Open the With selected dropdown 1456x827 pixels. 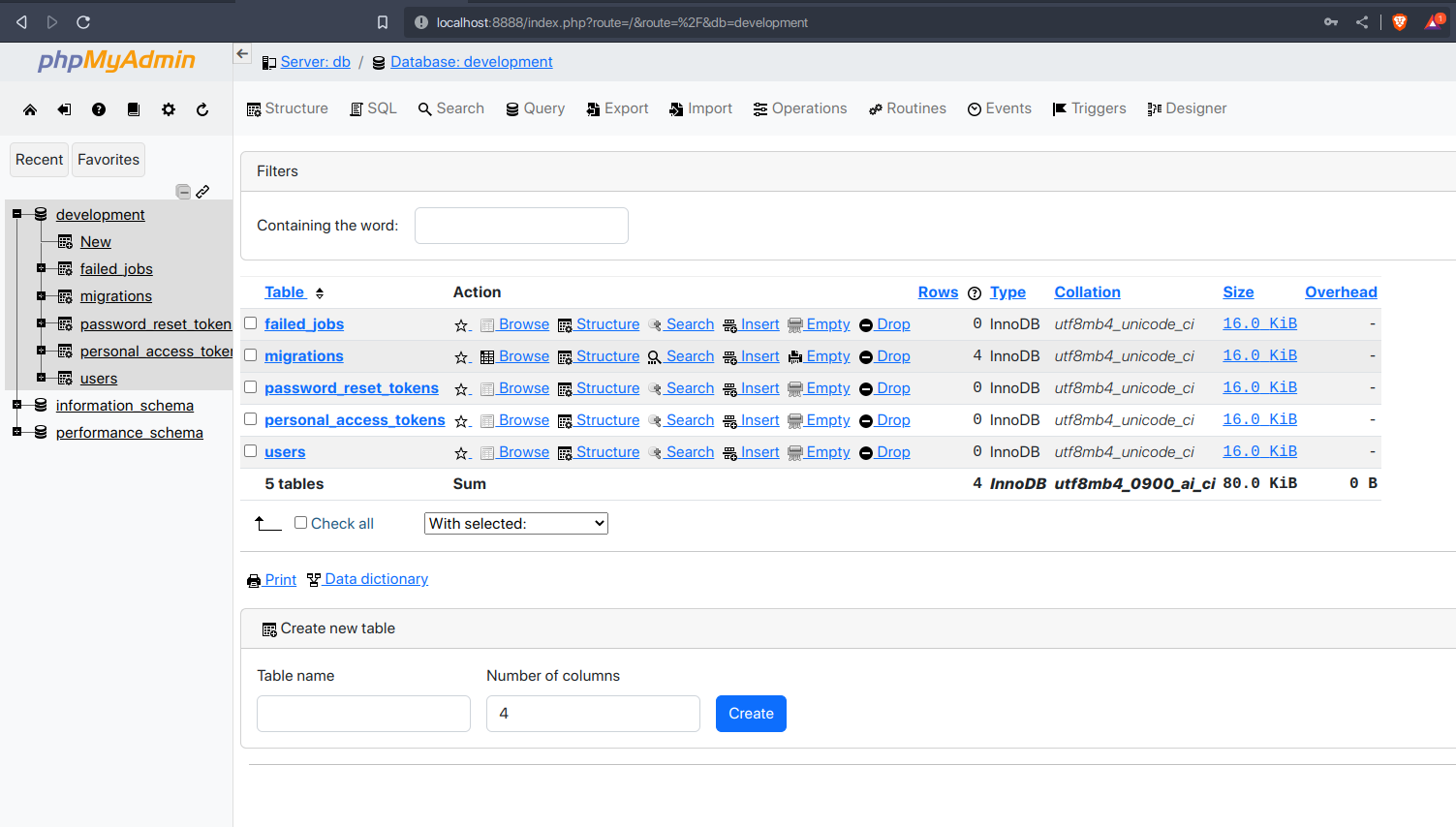(516, 524)
